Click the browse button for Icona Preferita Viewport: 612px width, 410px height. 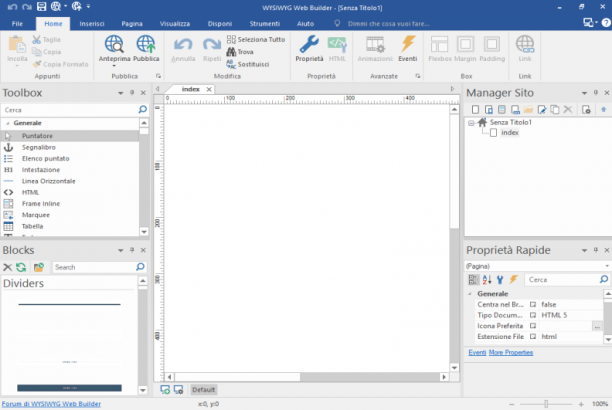pyautogui.click(x=597, y=326)
